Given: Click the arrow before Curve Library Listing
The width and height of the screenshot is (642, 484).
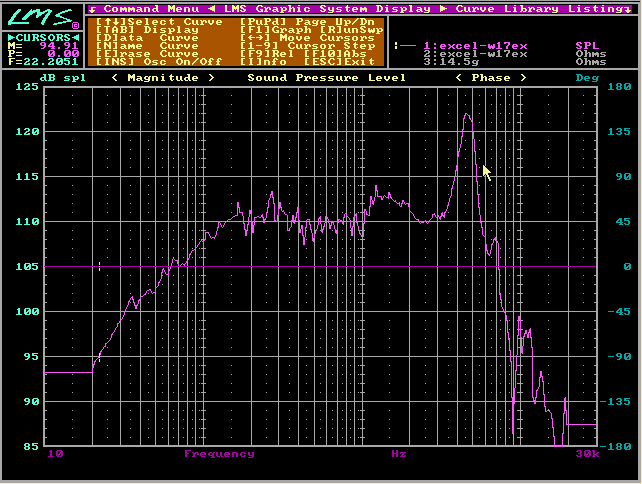Looking at the screenshot, I should (445, 9).
